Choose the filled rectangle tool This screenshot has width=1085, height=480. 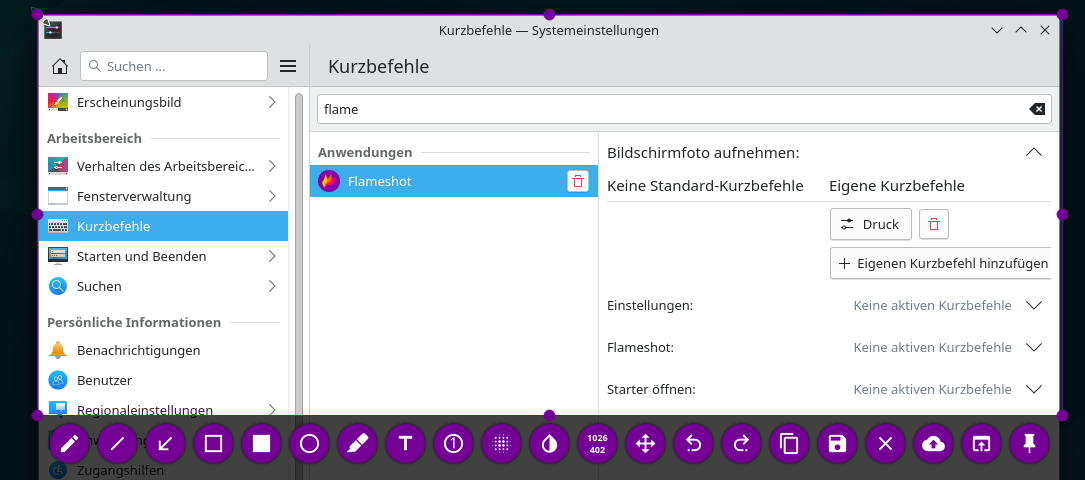261,443
